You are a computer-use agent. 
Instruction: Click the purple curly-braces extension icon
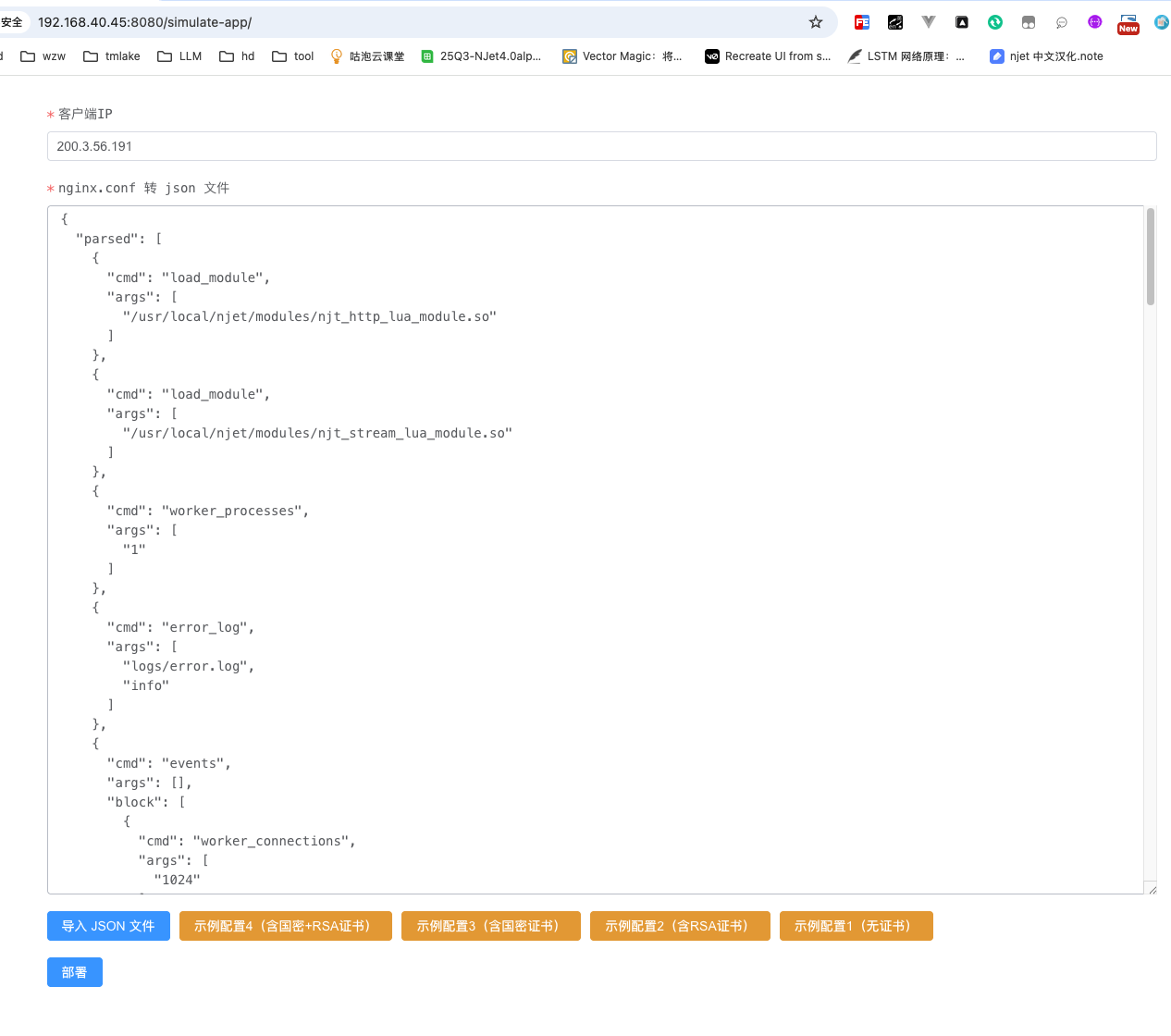coord(1095,22)
